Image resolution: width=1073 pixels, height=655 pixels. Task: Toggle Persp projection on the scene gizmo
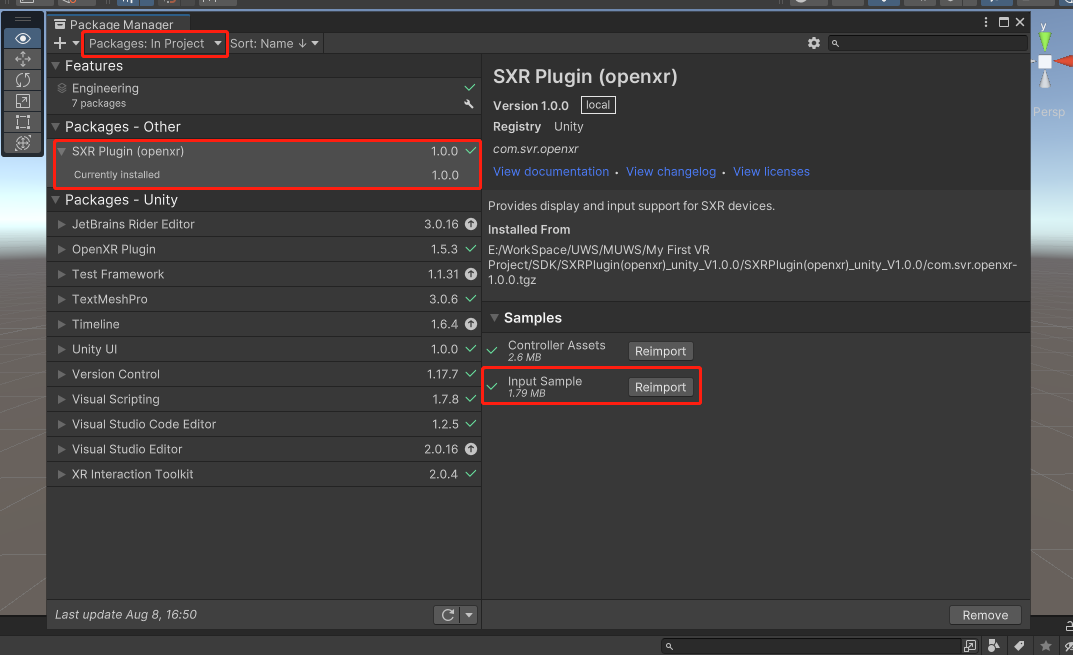pos(1050,112)
